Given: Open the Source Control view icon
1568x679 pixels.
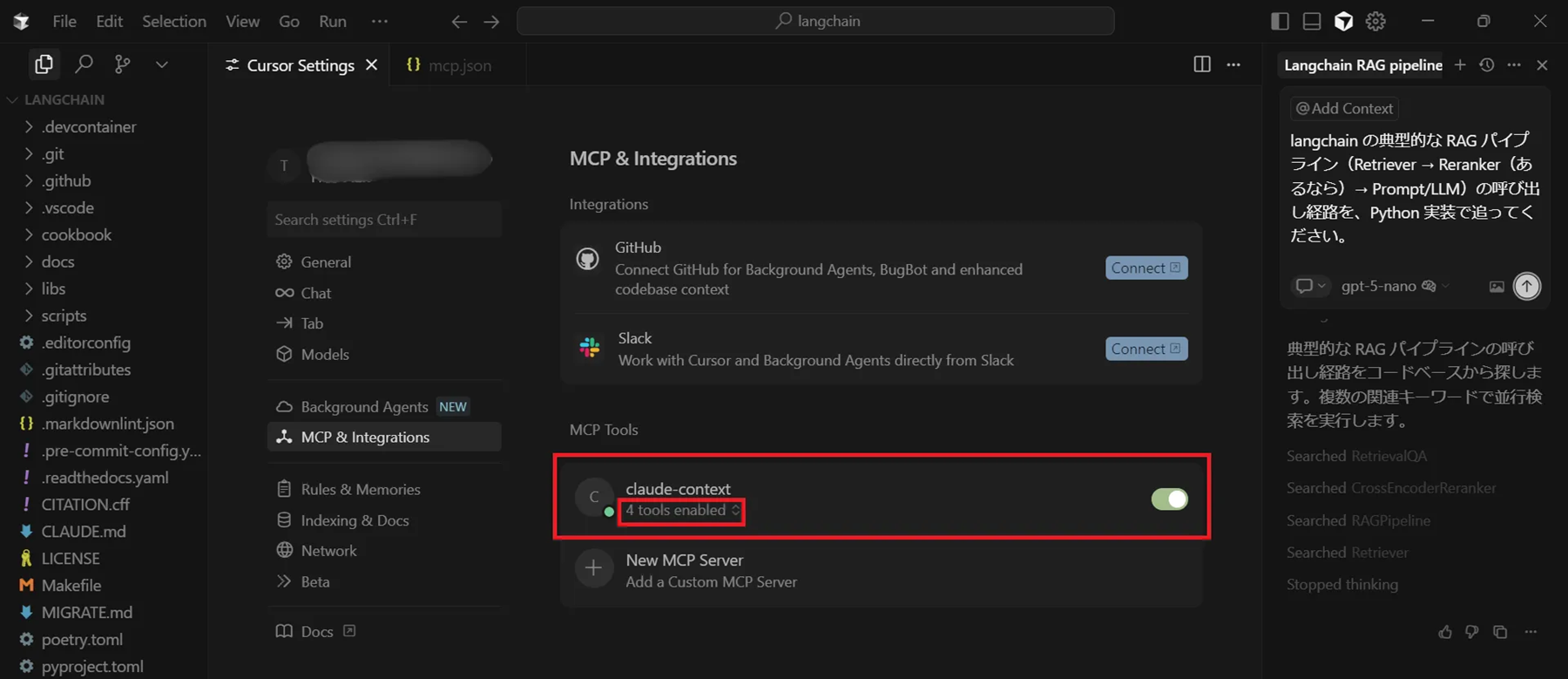Looking at the screenshot, I should pos(123,64).
